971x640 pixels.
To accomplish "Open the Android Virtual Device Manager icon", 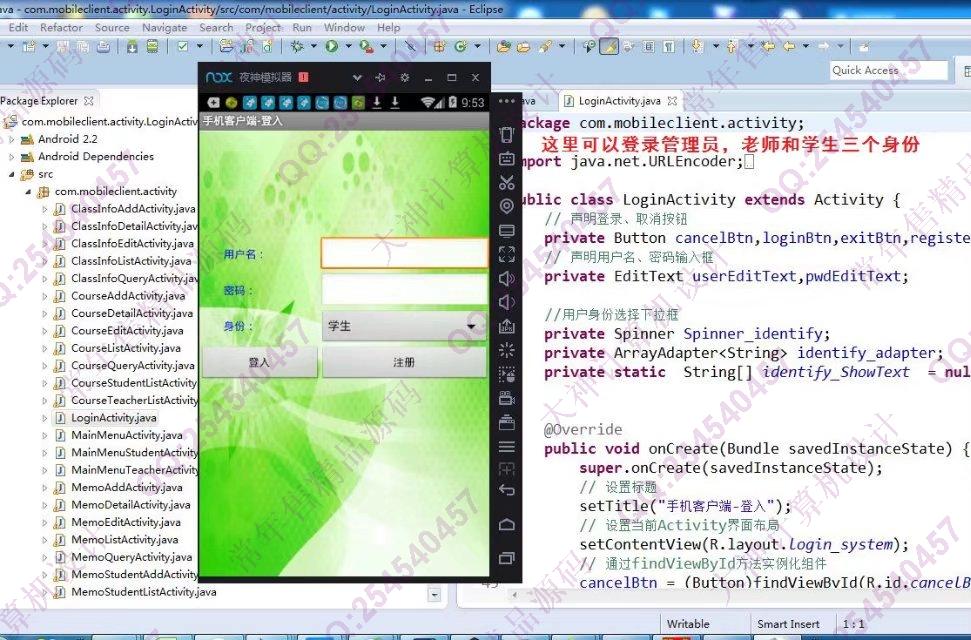I will tap(152, 46).
